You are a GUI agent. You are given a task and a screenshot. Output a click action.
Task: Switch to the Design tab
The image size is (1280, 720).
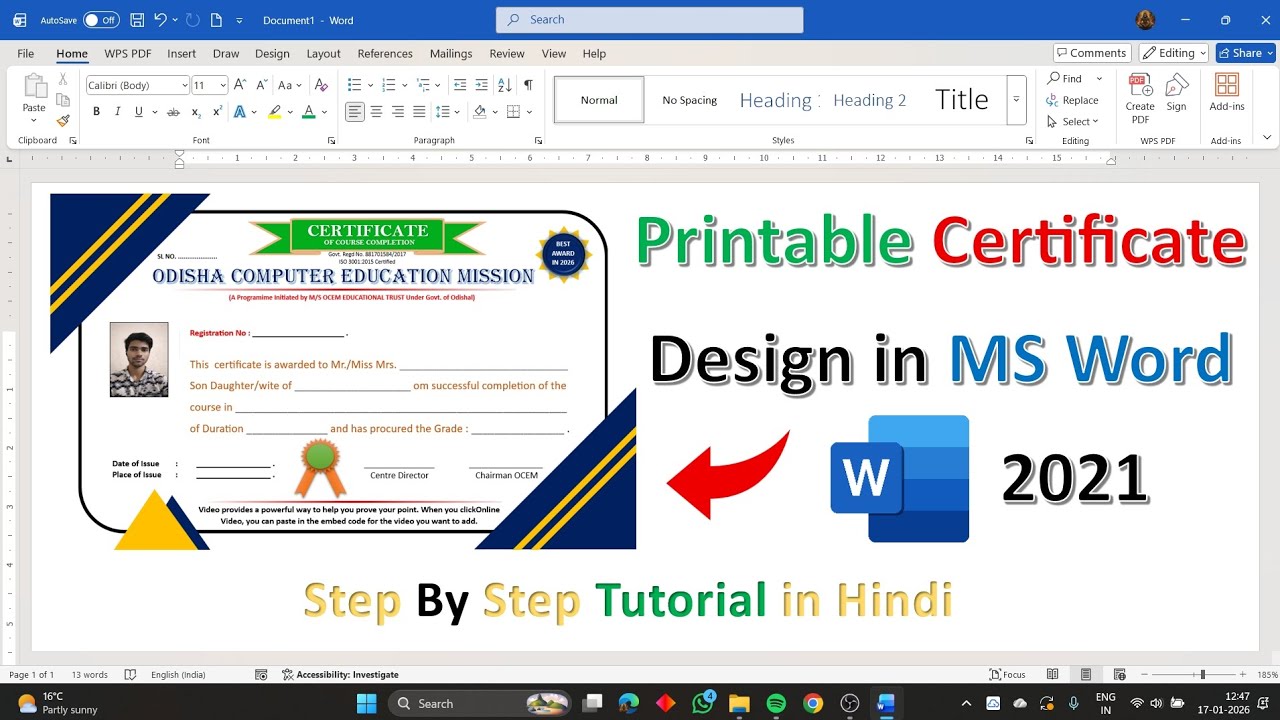pyautogui.click(x=272, y=53)
